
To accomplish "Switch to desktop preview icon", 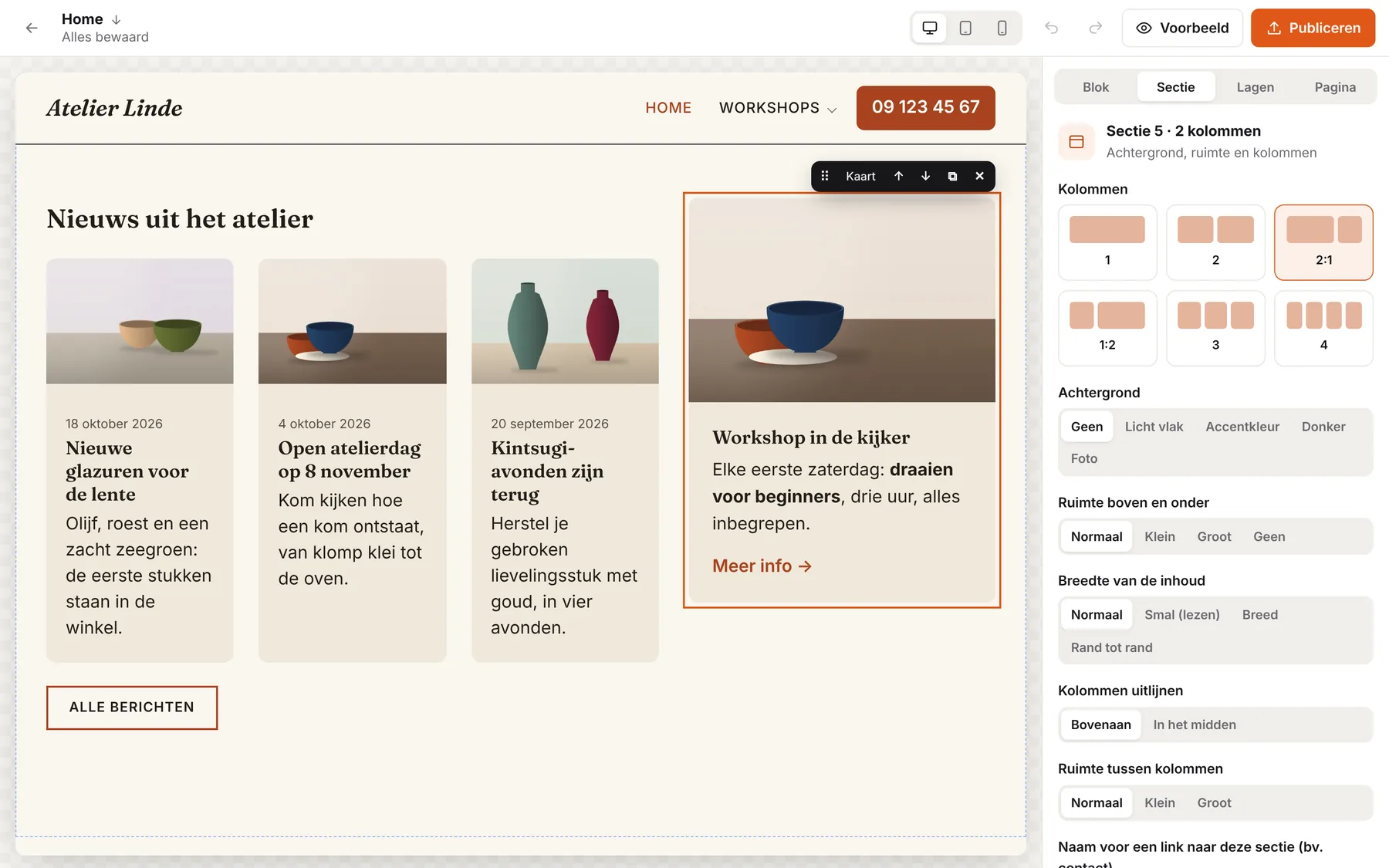I will pyautogui.click(x=930, y=28).
